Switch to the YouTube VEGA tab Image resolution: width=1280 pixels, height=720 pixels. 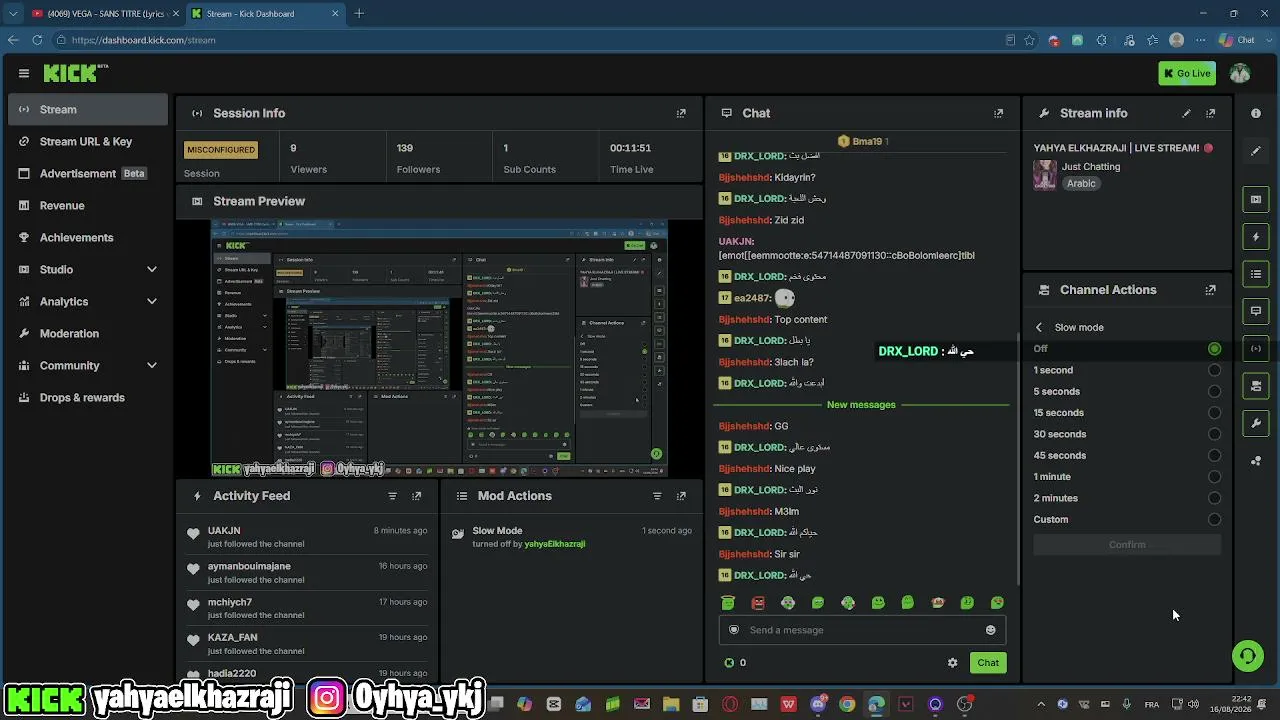tap(104, 14)
